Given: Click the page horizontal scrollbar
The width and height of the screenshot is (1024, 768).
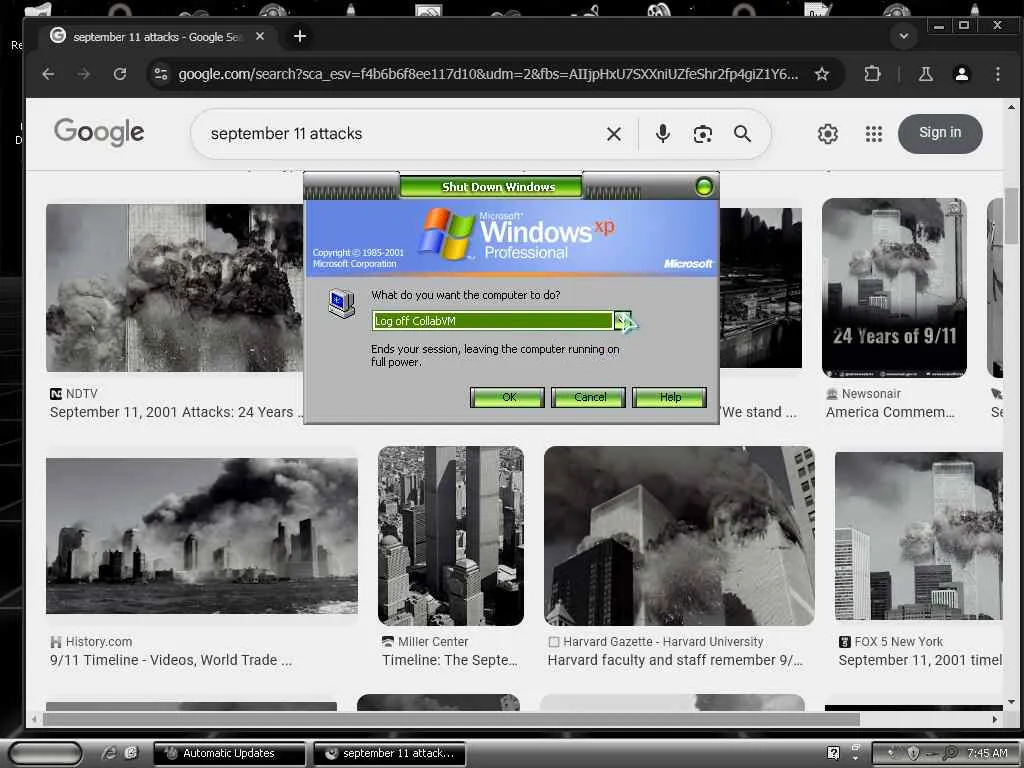Looking at the screenshot, I should (x=451, y=719).
